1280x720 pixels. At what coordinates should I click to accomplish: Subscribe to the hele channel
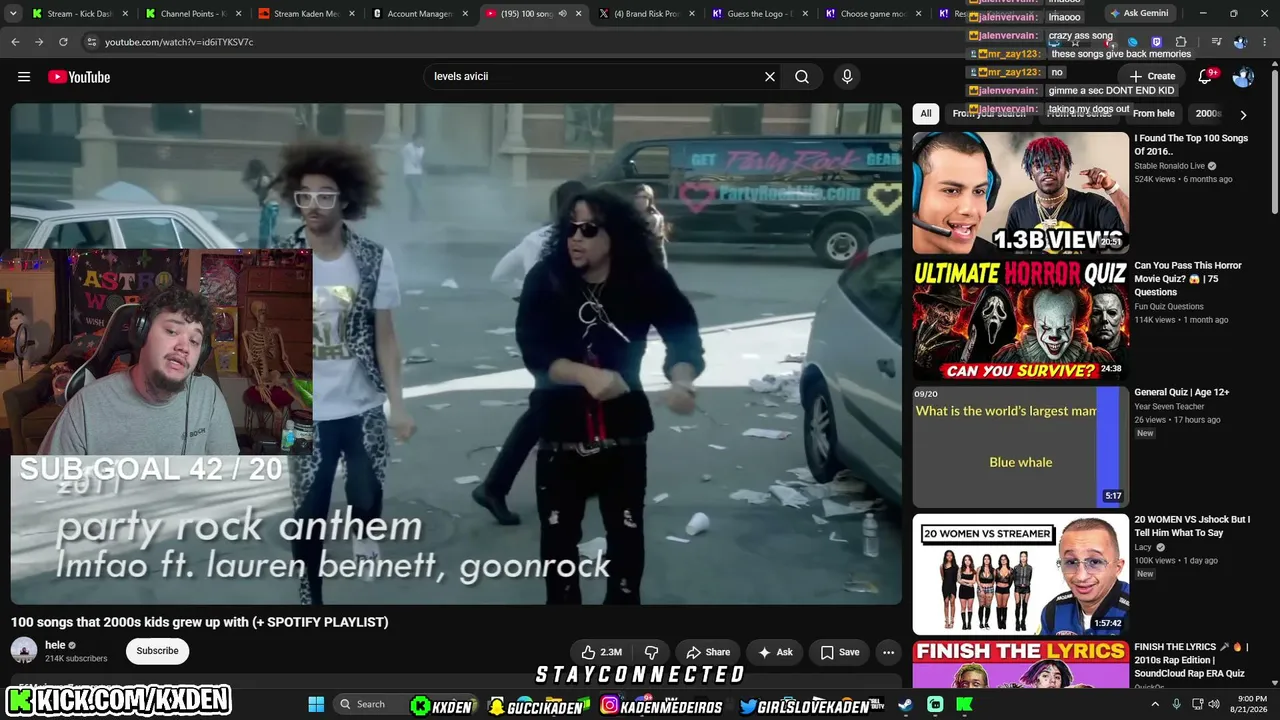[157, 651]
